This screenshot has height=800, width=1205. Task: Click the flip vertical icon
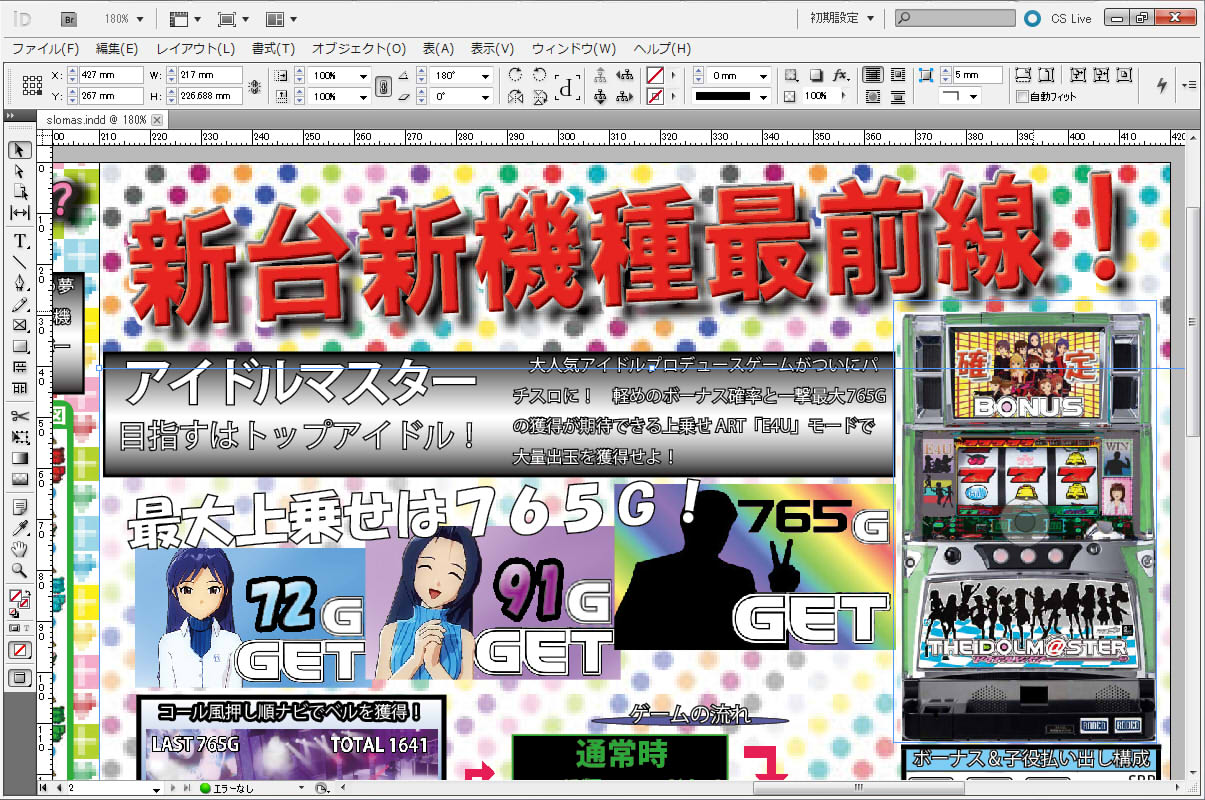pyautogui.click(x=540, y=97)
